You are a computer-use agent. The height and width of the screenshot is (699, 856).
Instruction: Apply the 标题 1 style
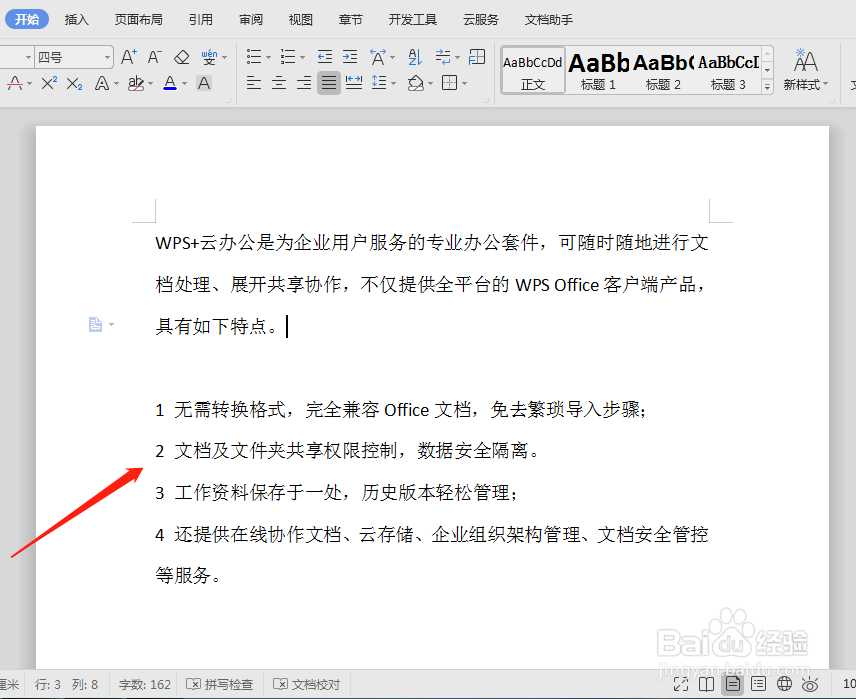[598, 70]
